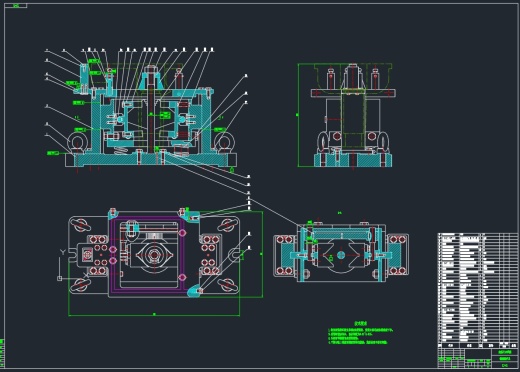Select the right lifting eye ring in front view

pos(224,143)
